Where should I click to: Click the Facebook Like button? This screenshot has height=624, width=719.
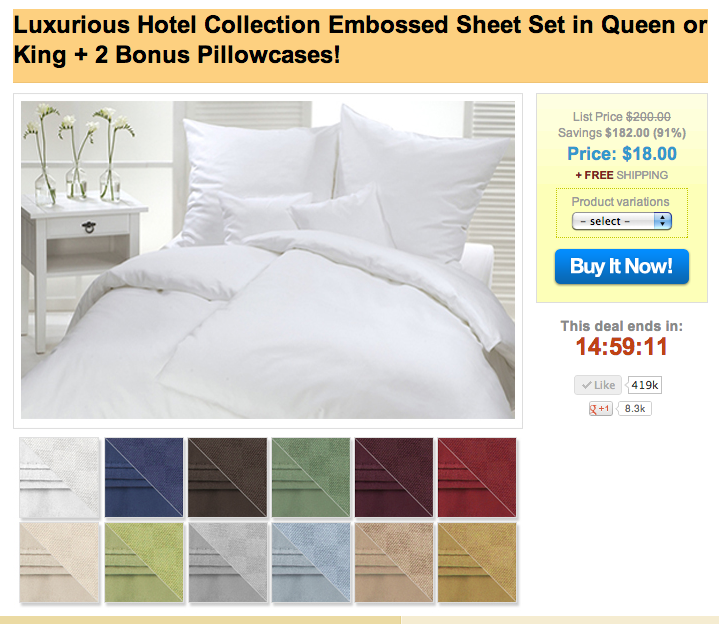pos(598,385)
